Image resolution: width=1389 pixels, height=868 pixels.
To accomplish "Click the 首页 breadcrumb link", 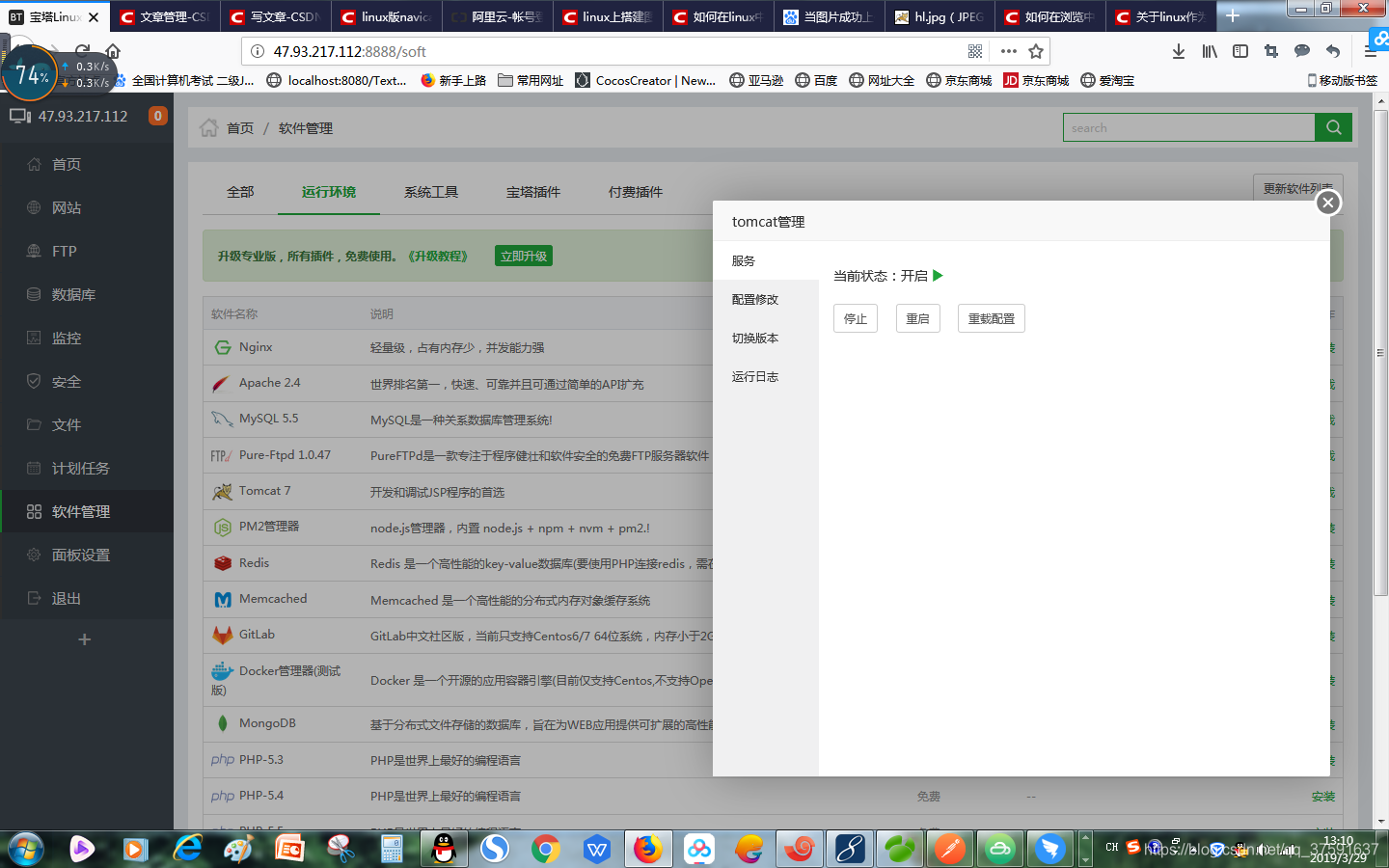I will pyautogui.click(x=240, y=128).
